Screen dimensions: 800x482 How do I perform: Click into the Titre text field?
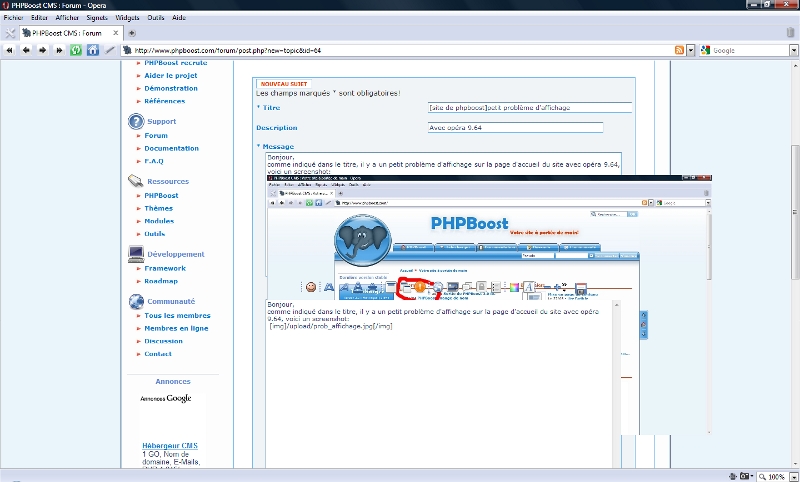pyautogui.click(x=529, y=107)
